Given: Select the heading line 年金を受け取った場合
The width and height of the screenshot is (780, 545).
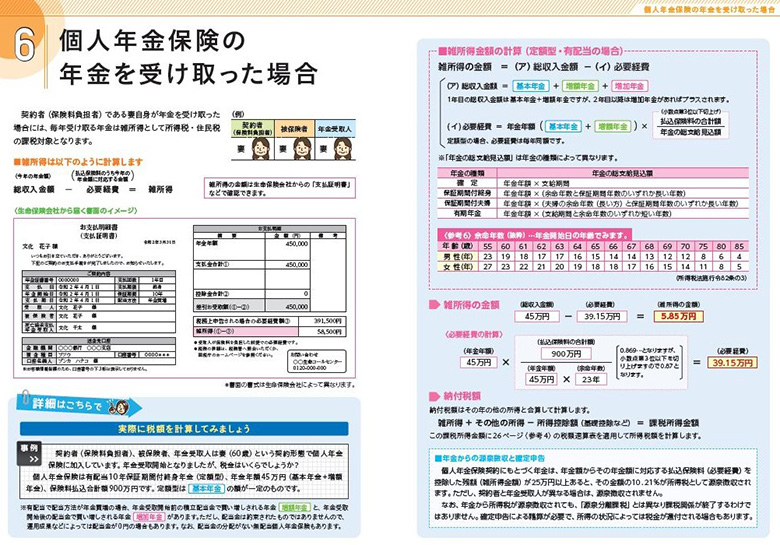Looking at the screenshot, I should [188, 74].
